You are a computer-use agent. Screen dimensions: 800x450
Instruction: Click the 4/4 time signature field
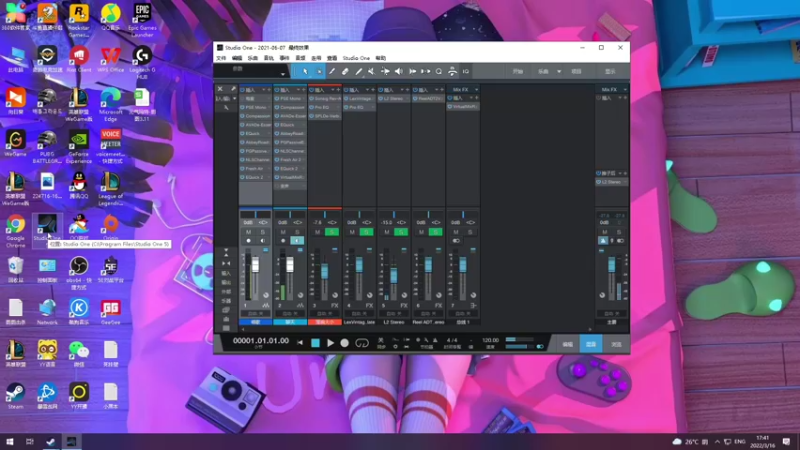click(x=452, y=340)
